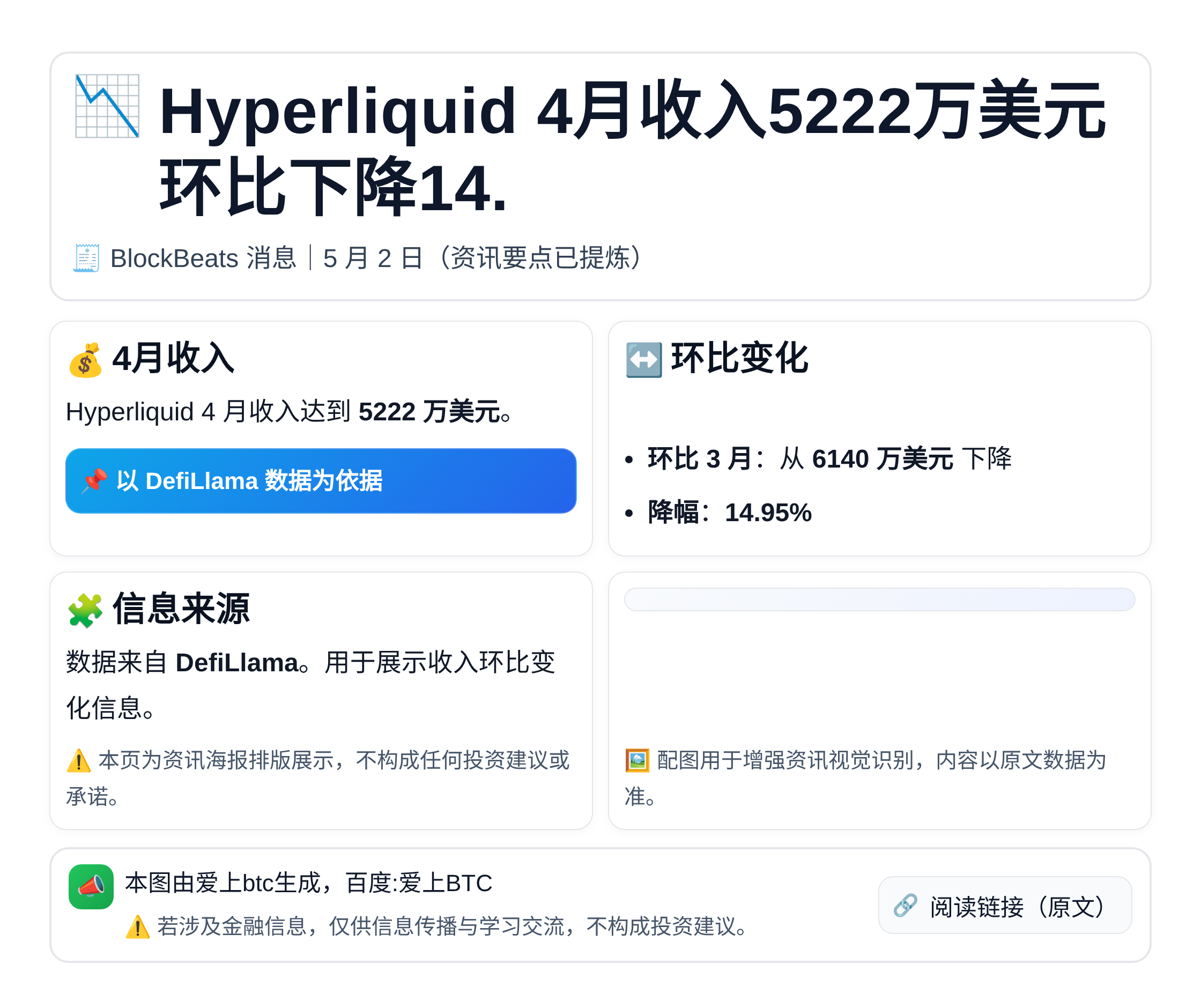Click the warning icon before 本页为资讯海报排版展示
The width and height of the screenshot is (1201, 1008).
pos(78,761)
